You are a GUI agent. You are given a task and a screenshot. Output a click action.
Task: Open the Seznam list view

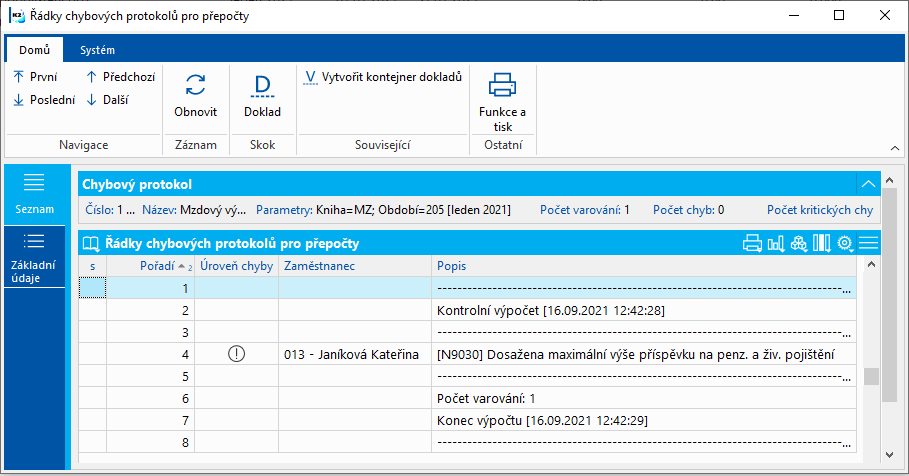[x=34, y=194]
